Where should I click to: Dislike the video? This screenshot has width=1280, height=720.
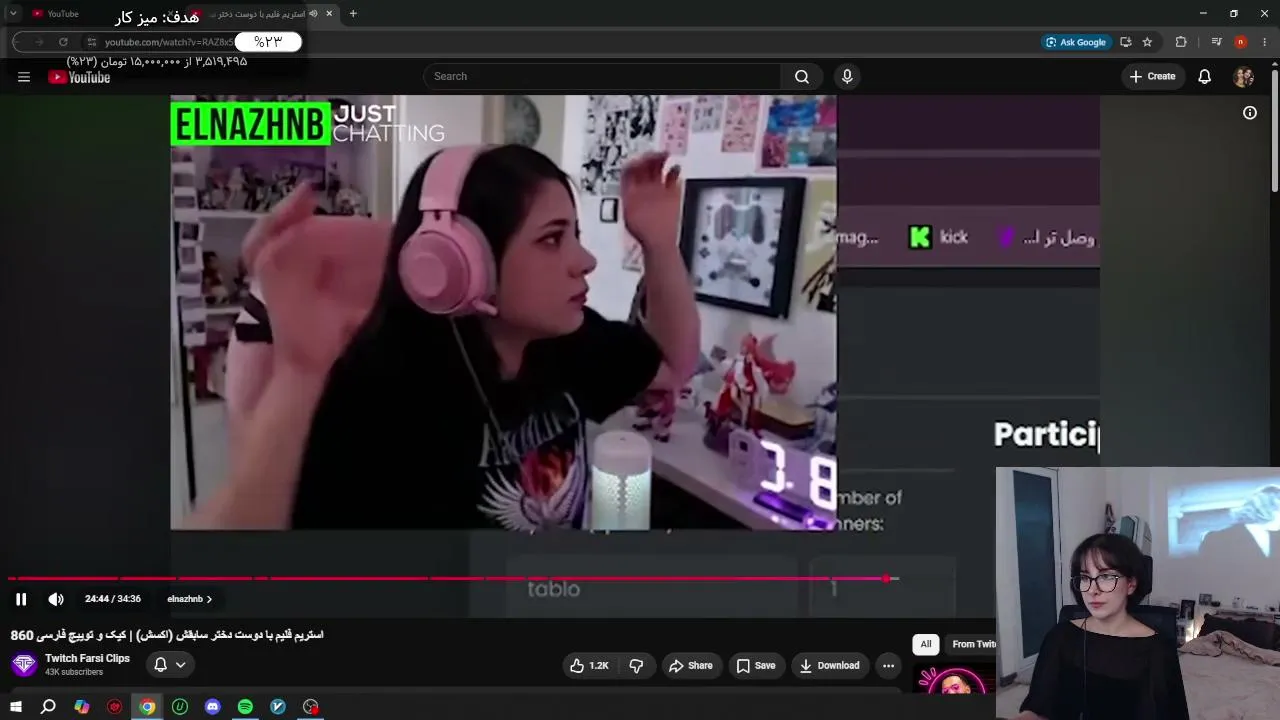tap(636, 666)
